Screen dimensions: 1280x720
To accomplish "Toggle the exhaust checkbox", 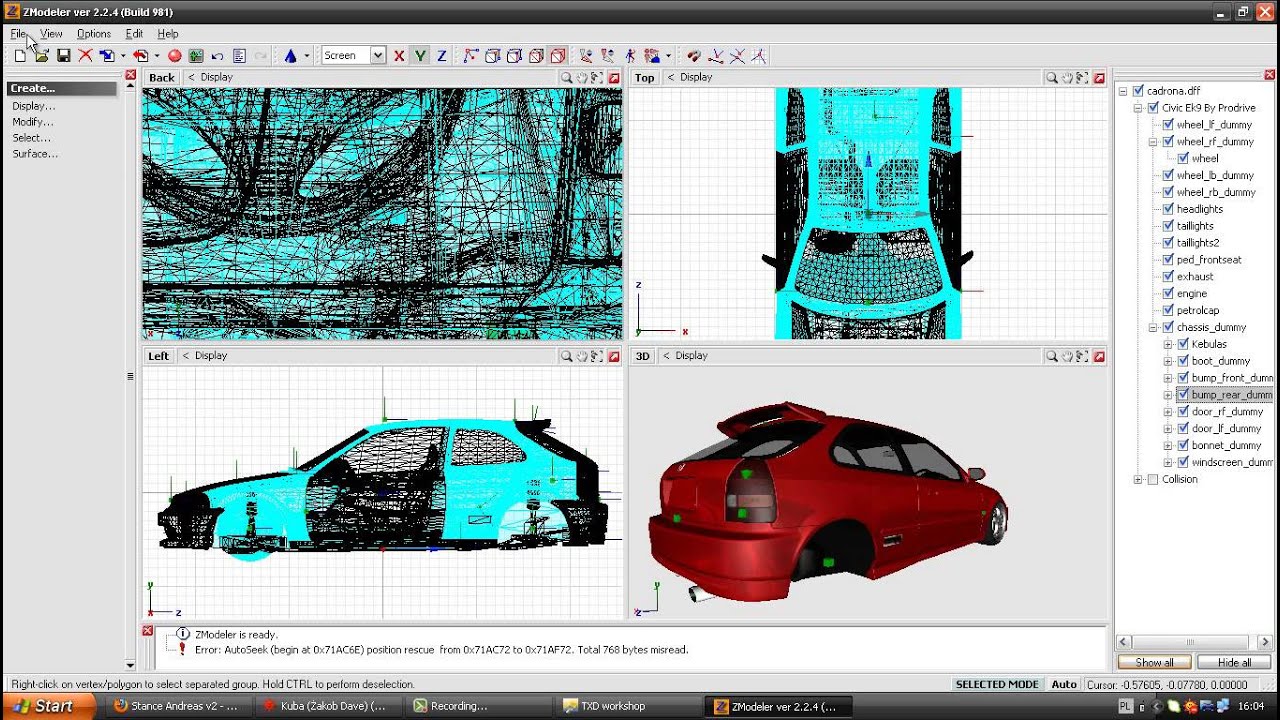I will click(1168, 277).
